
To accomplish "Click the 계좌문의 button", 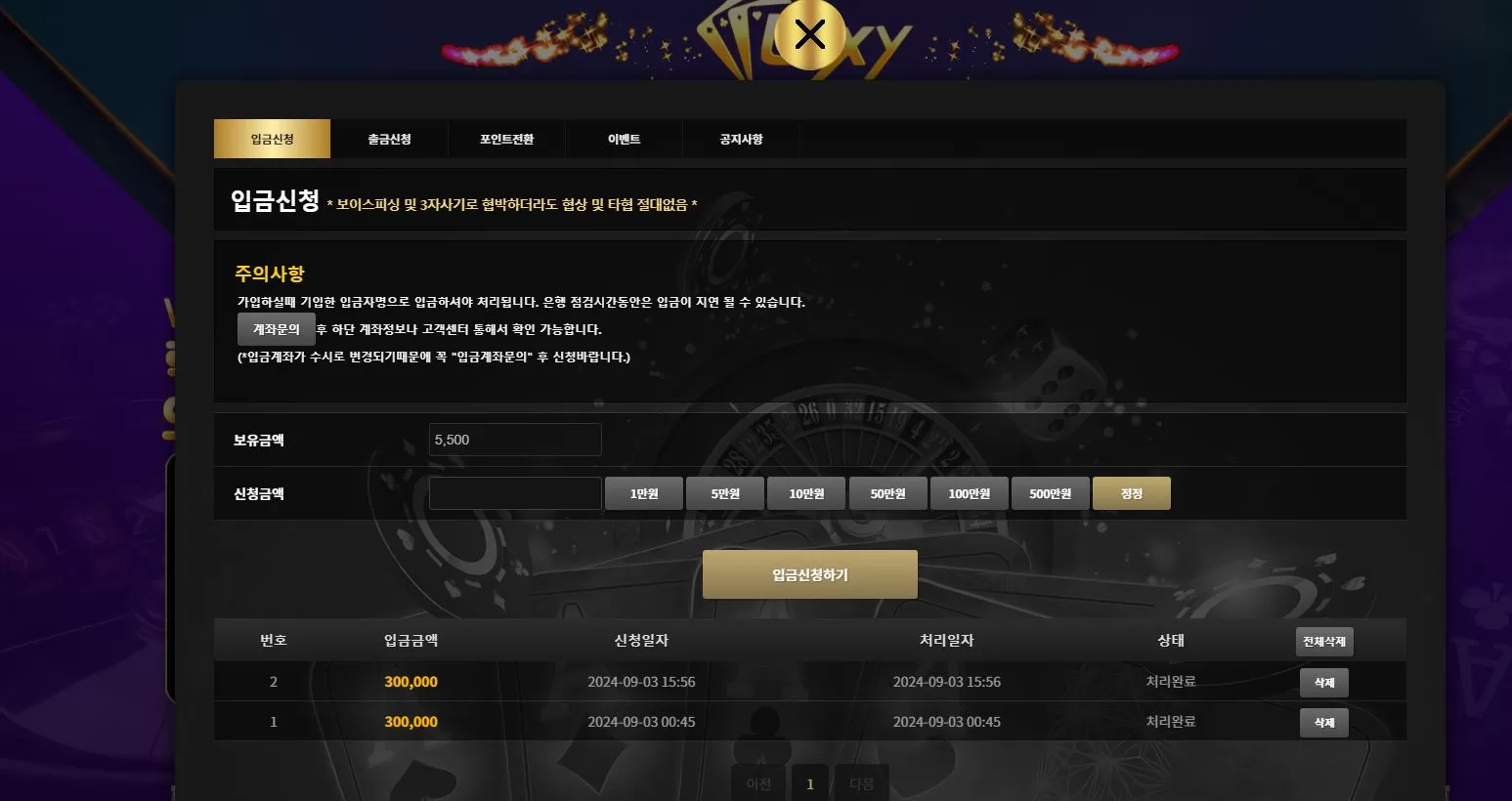I will tap(277, 329).
